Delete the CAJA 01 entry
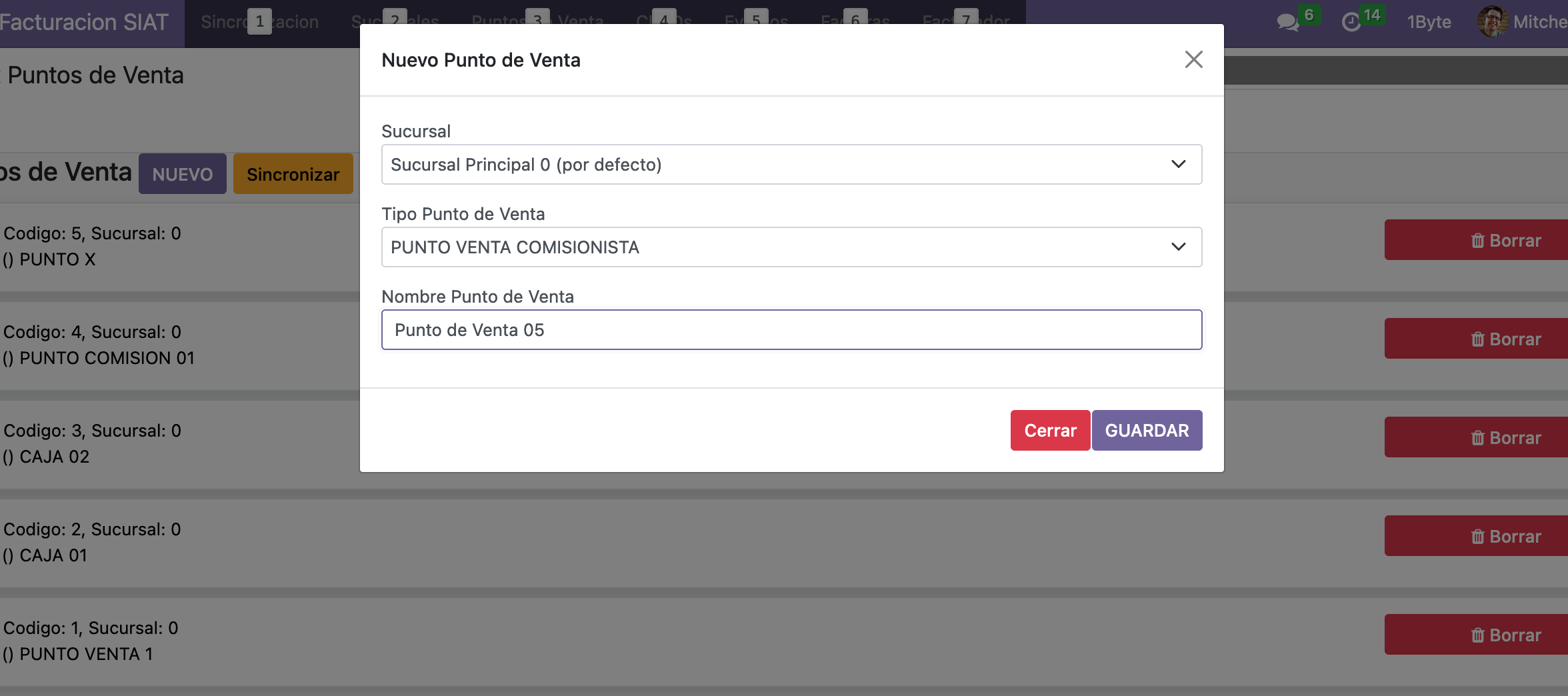 1505,536
